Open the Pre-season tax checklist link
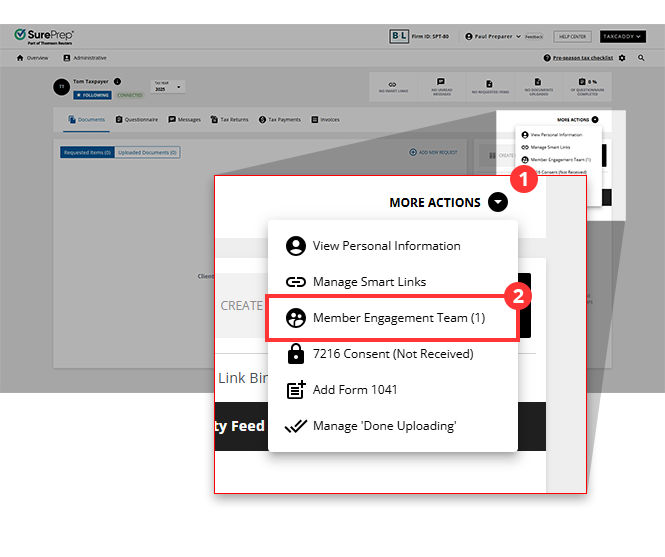Screen dimensions: 665x557 click(x=583, y=58)
